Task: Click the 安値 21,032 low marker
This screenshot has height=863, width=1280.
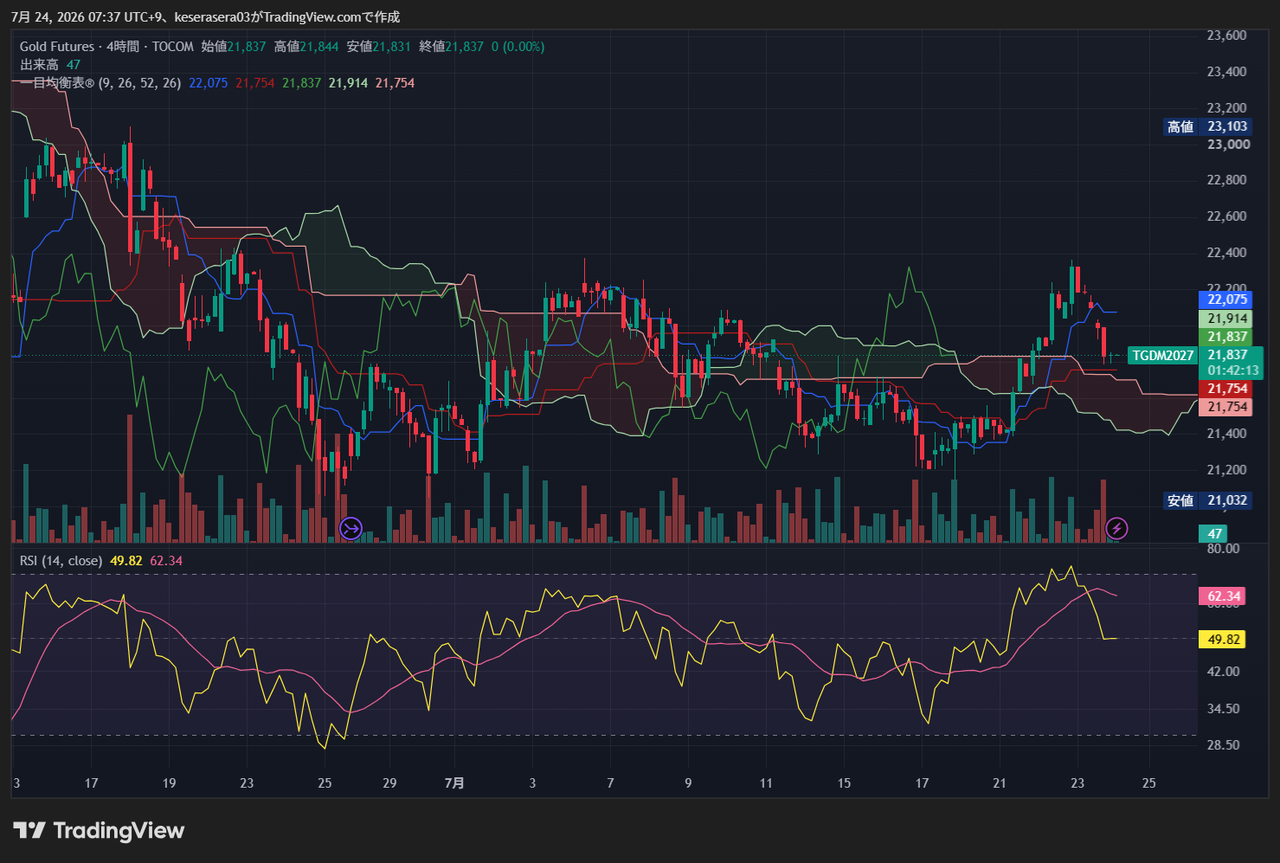Action: click(x=1207, y=500)
